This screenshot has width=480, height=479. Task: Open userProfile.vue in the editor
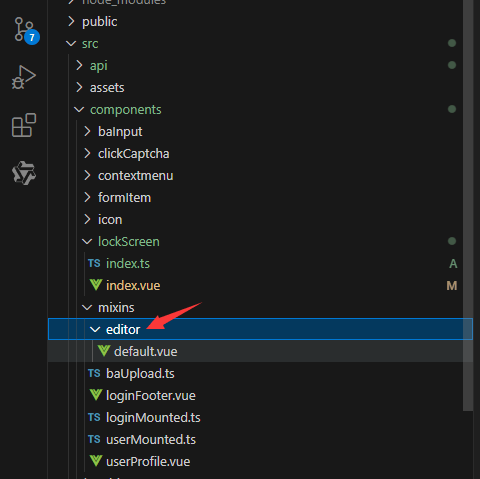pos(148,462)
